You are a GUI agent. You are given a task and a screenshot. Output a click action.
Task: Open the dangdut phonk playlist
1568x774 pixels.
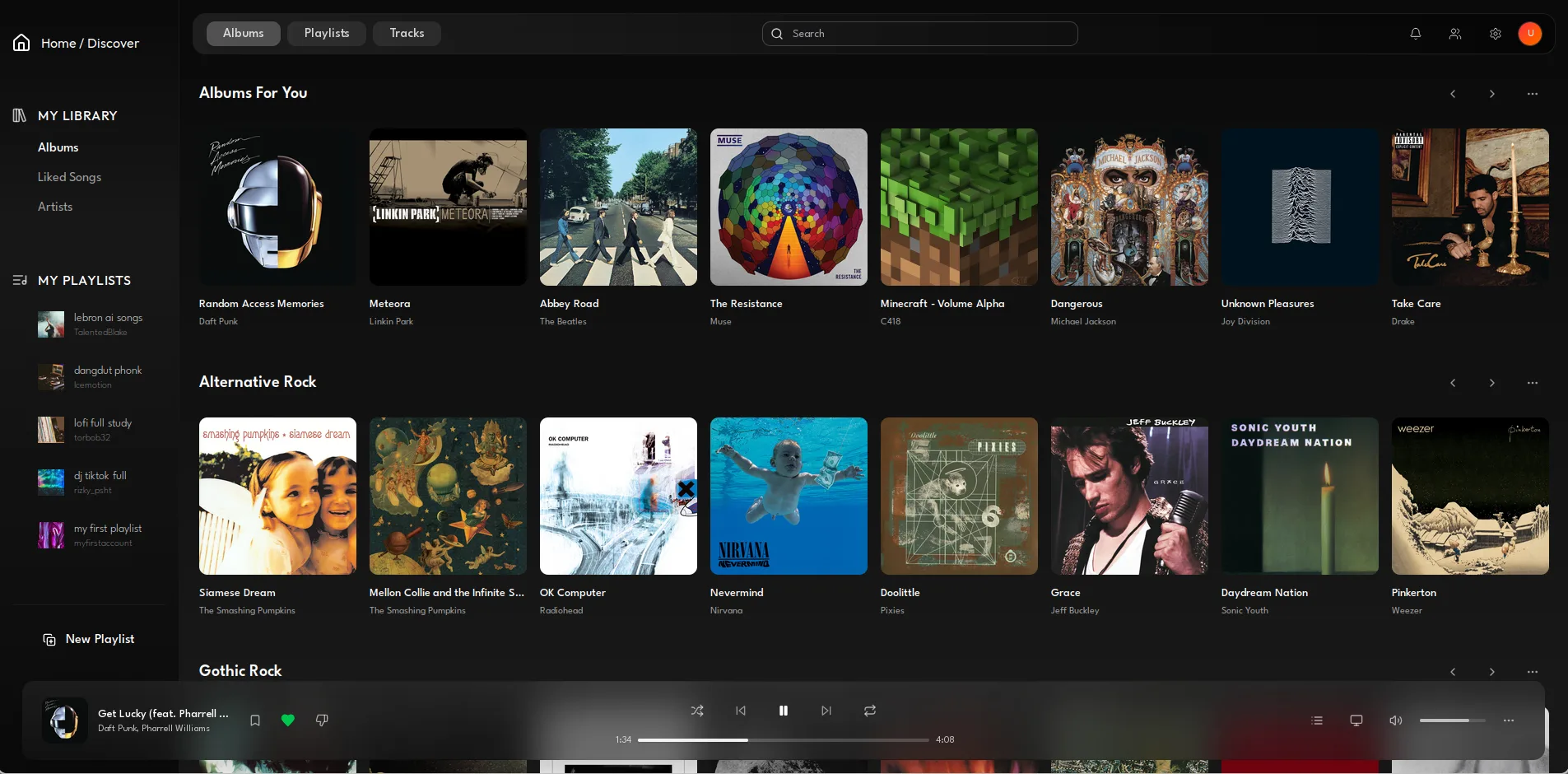(x=91, y=377)
